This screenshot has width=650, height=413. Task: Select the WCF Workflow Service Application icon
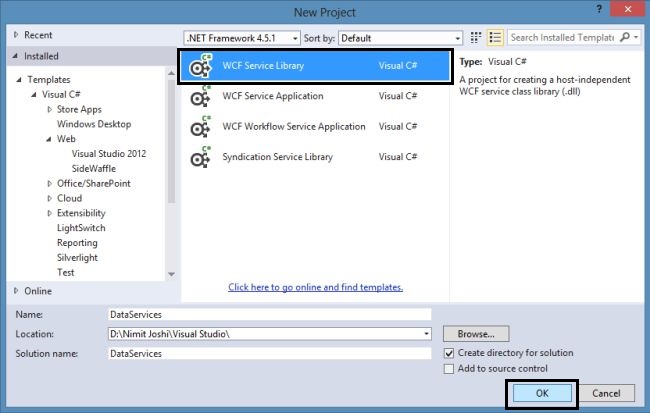click(201, 127)
